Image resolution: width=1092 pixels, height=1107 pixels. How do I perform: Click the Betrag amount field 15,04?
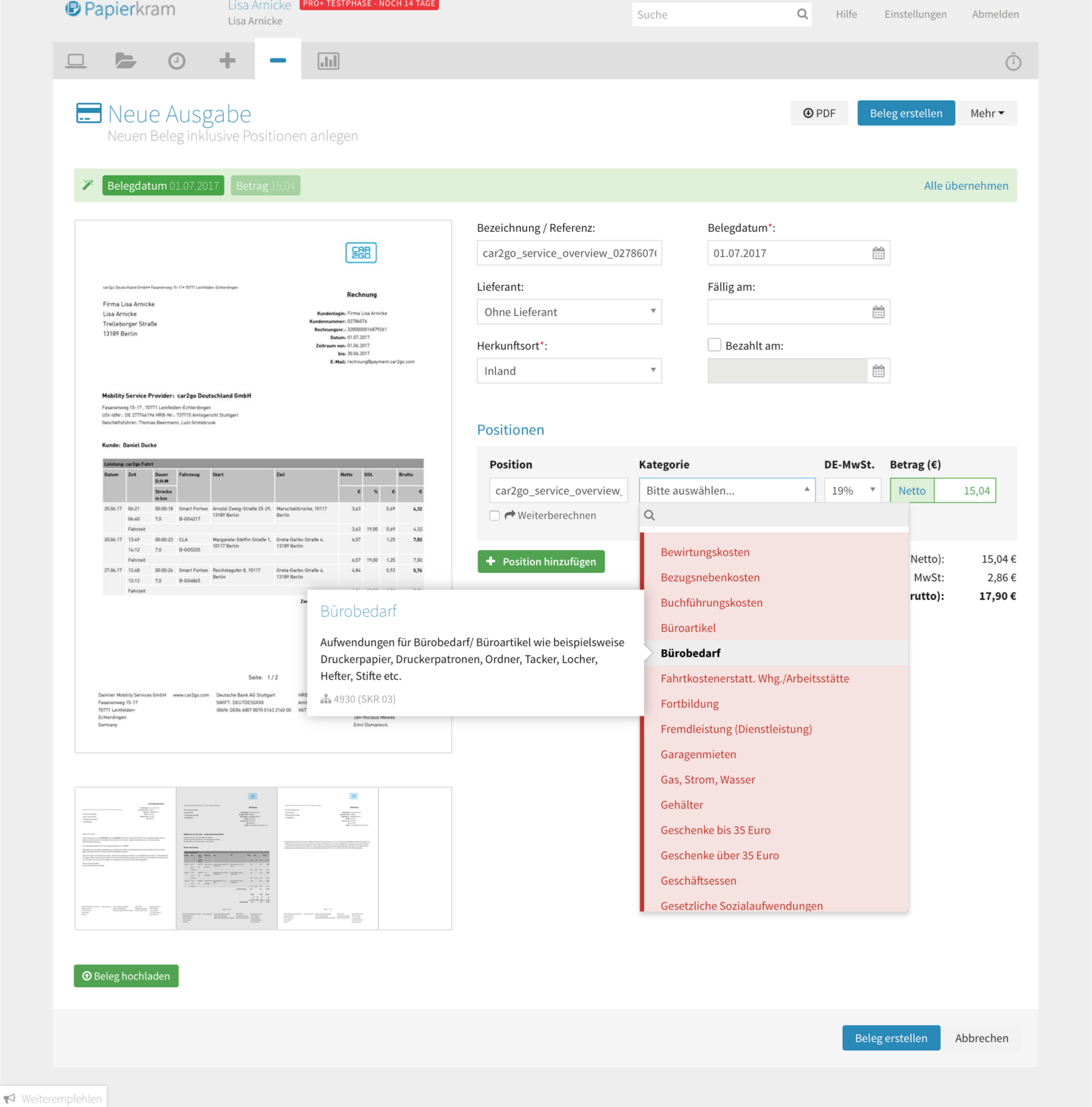tap(965, 490)
